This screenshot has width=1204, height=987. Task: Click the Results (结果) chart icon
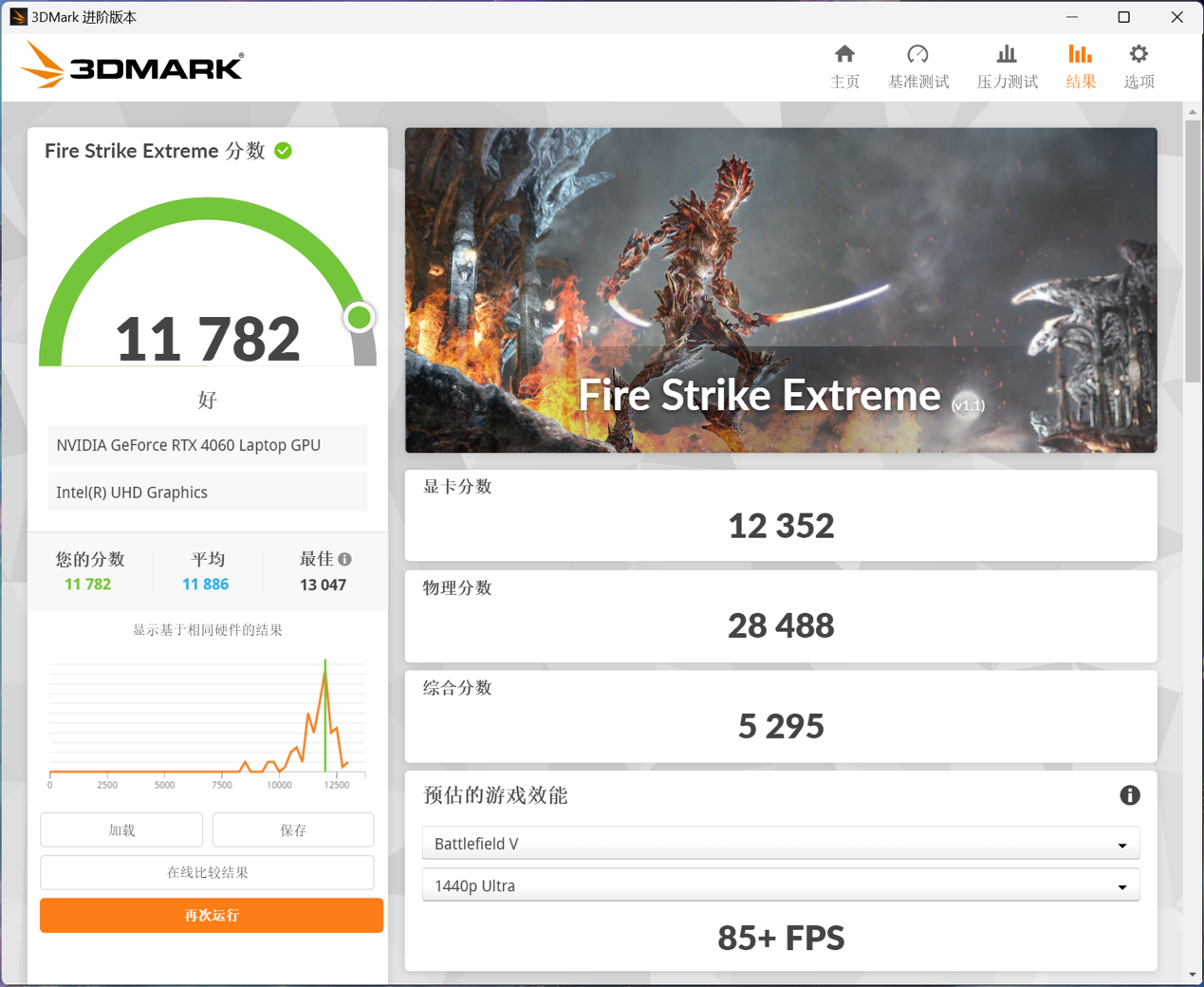coord(1080,55)
